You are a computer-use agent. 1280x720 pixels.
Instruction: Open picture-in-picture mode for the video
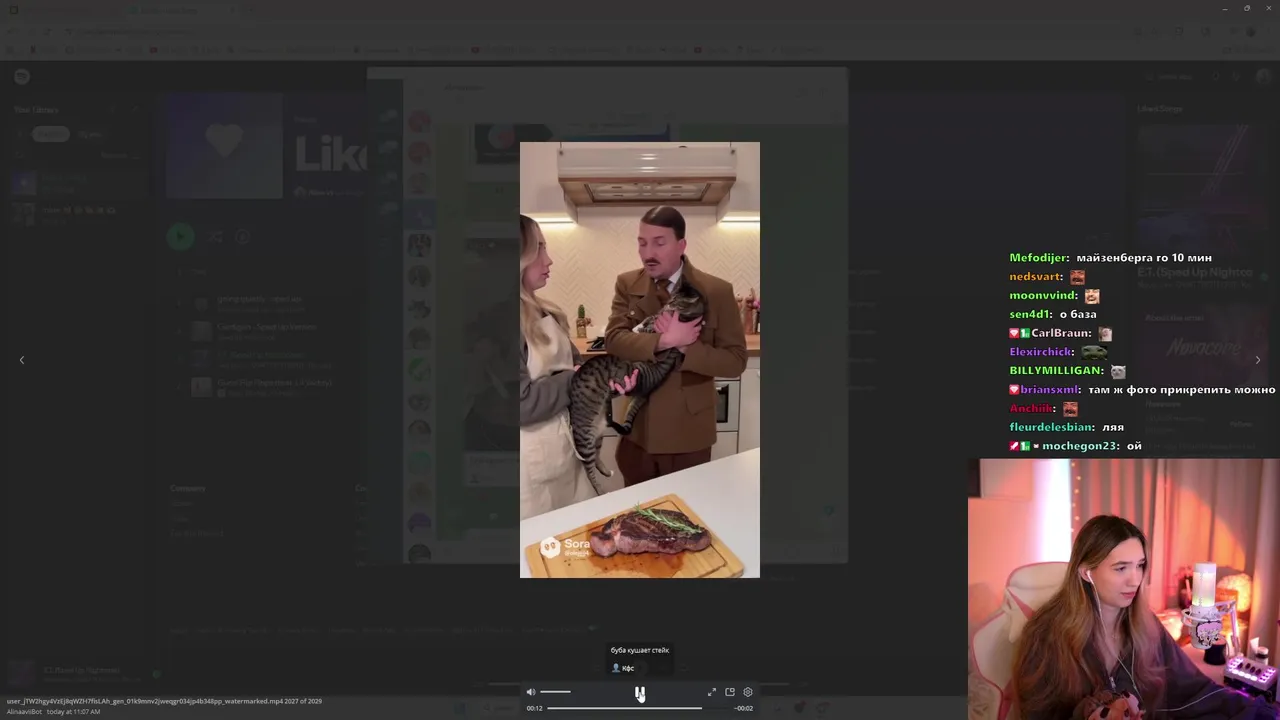(x=730, y=692)
